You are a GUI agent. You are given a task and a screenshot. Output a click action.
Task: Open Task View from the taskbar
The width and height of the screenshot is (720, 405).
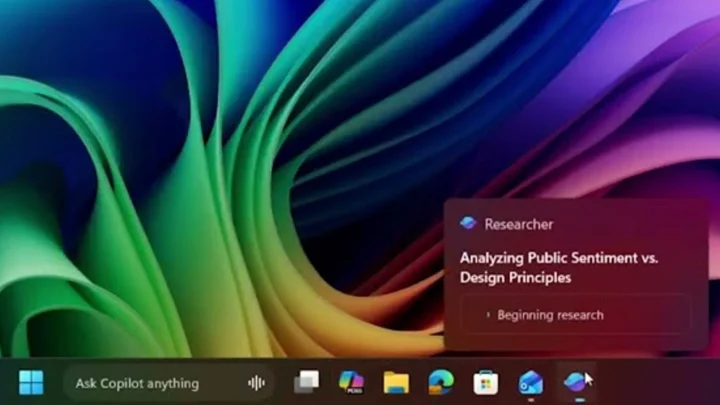coord(306,382)
